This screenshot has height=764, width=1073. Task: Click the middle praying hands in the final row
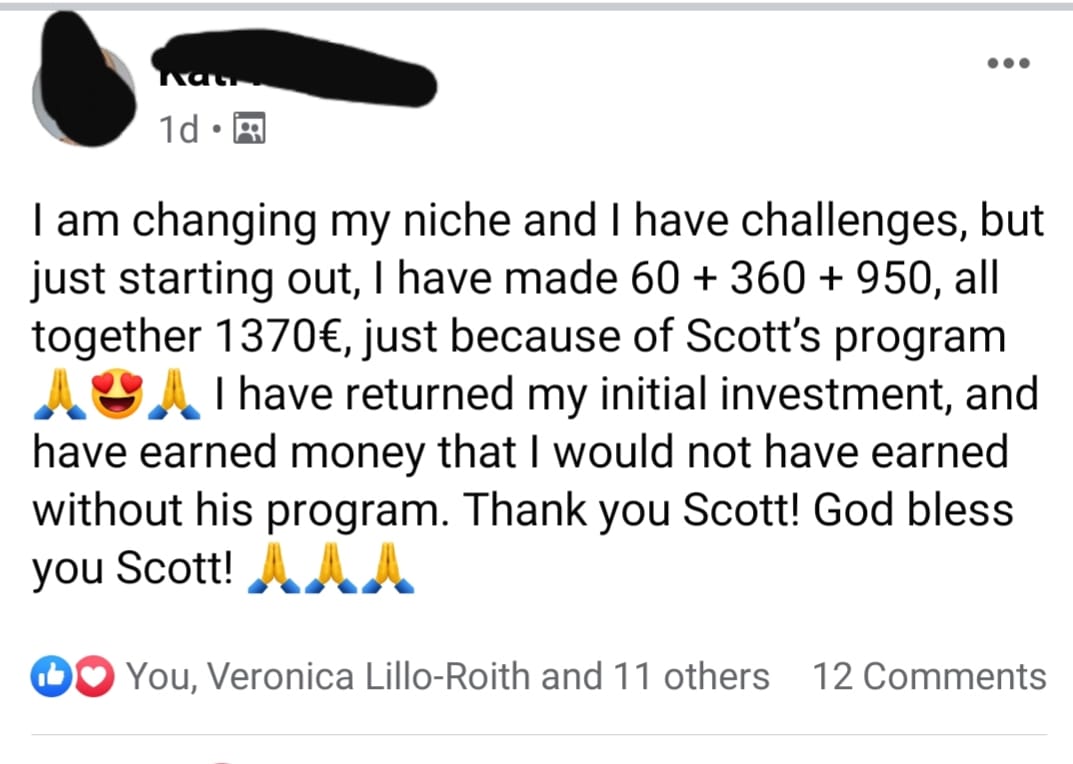coord(330,570)
